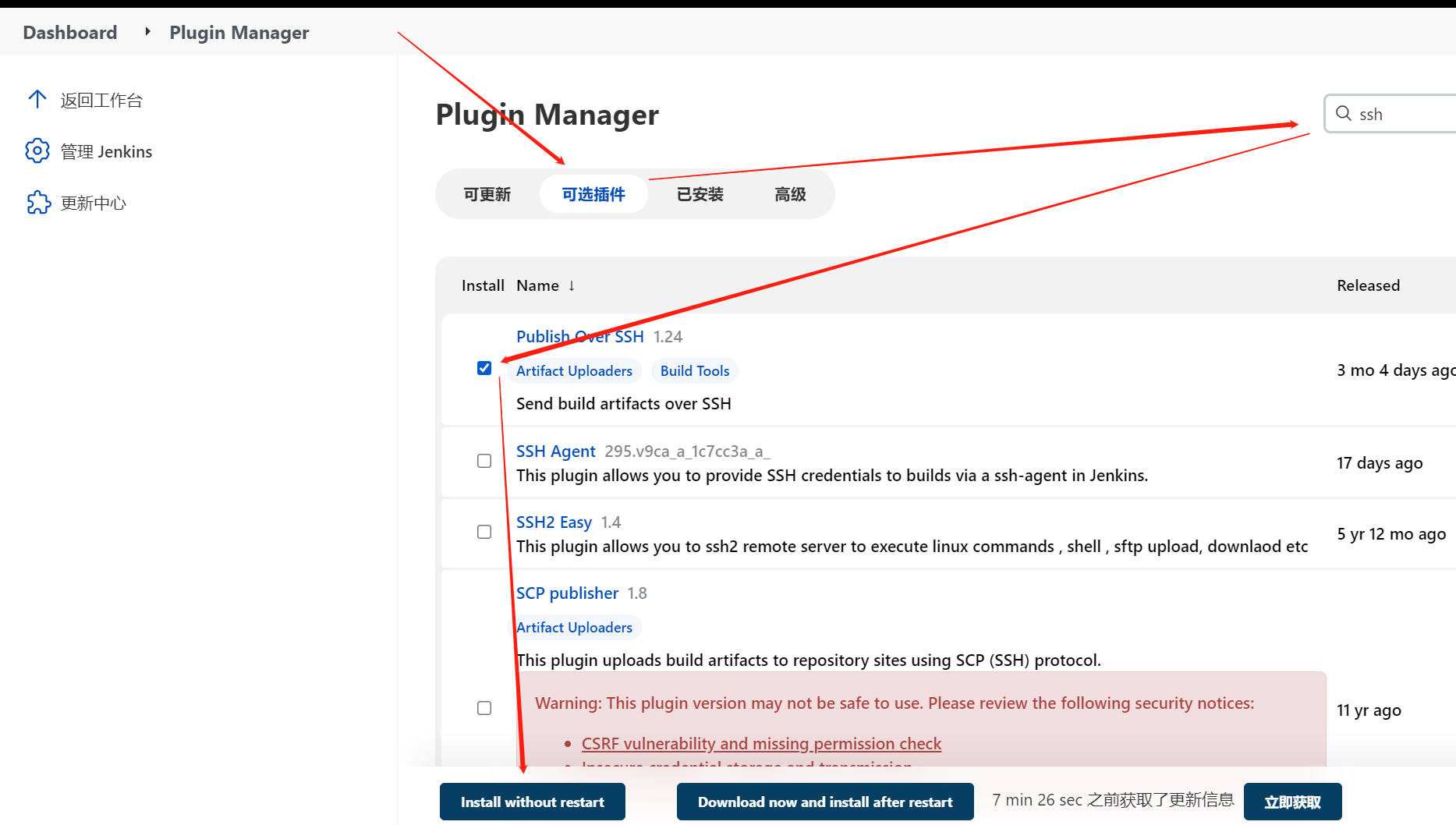Click the Install column header
This screenshot has width=1456, height=825.
(x=483, y=285)
